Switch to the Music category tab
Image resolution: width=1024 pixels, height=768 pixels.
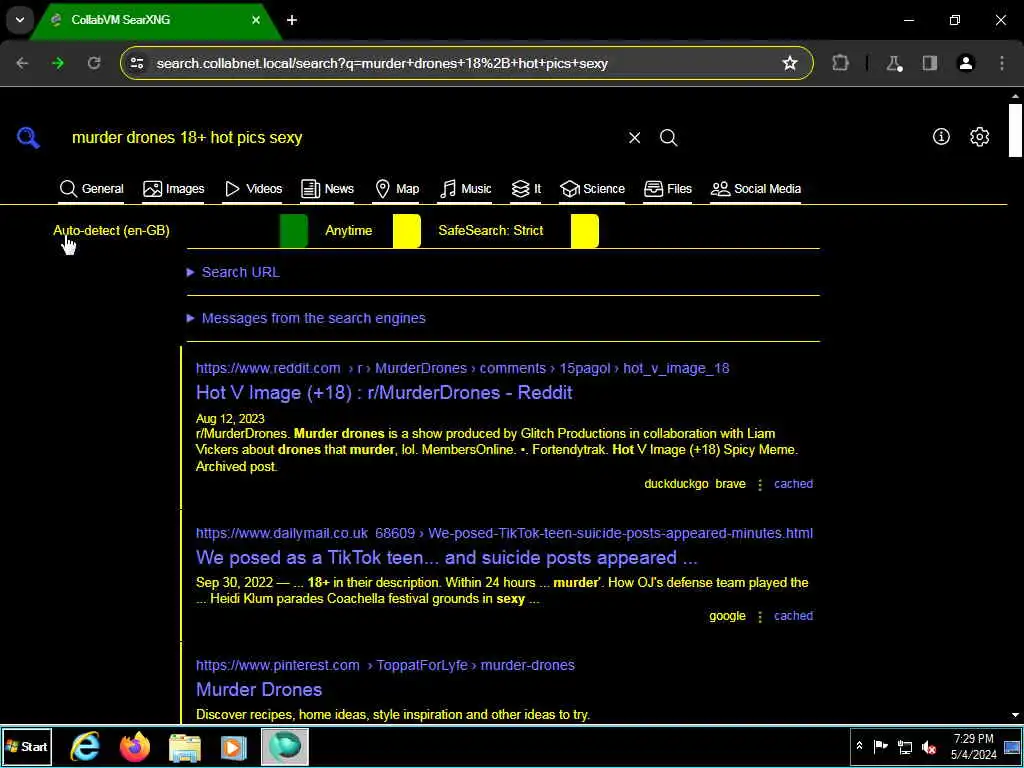466,189
